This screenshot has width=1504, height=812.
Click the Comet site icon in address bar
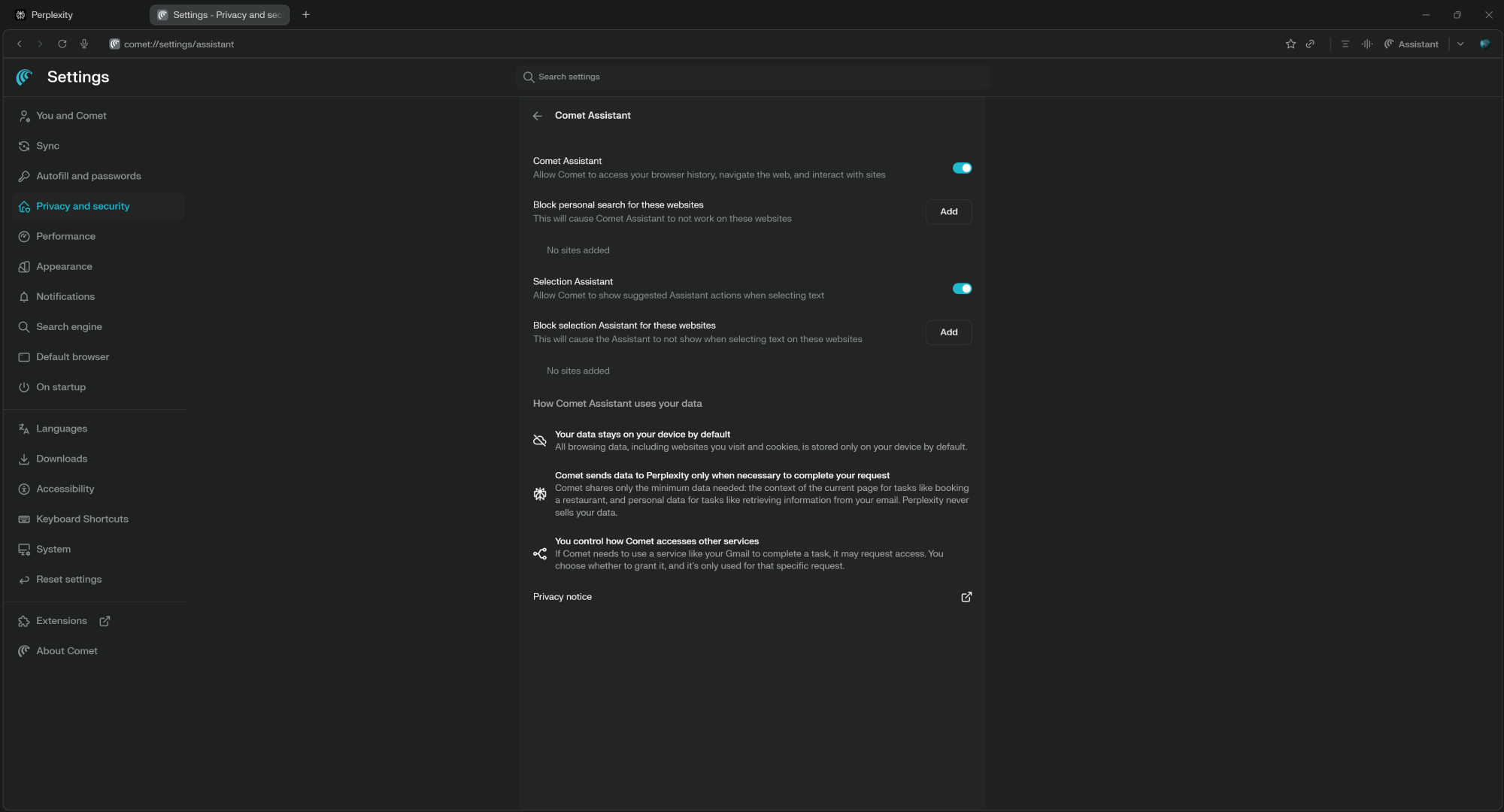click(114, 44)
